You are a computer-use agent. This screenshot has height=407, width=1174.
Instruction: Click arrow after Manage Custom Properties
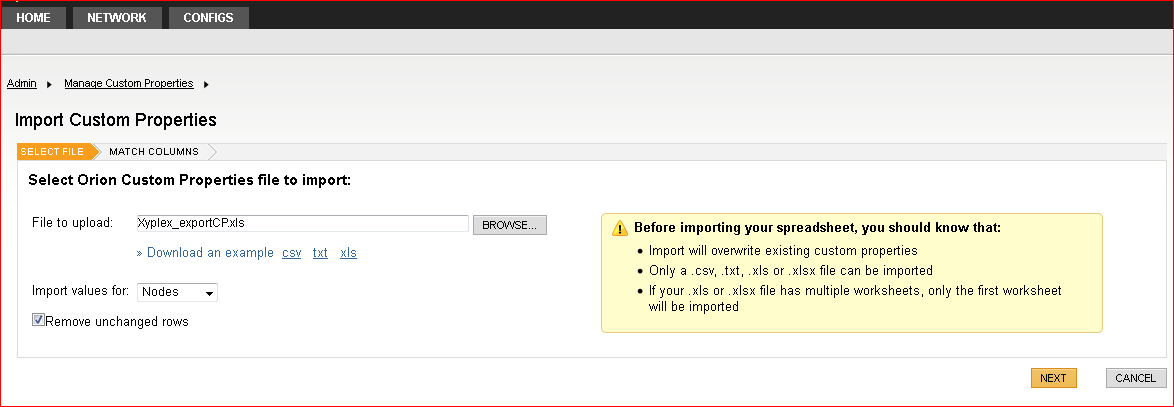207,85
